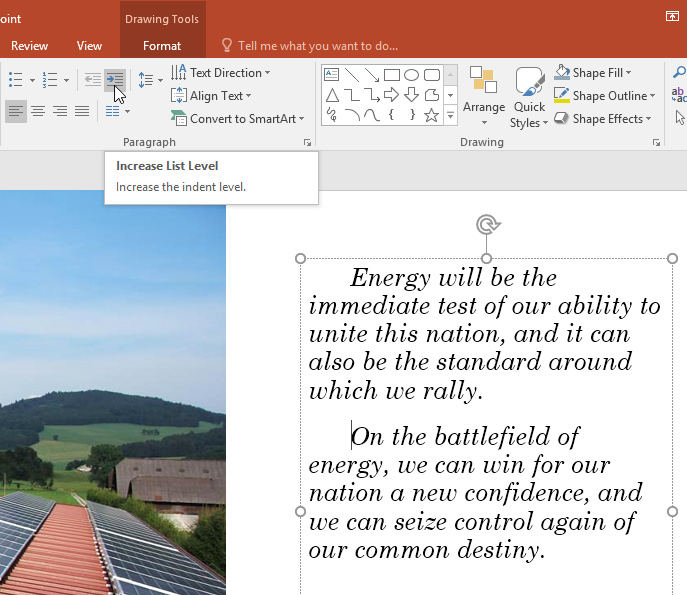687x595 pixels.
Task: Switch to the Review tab
Action: pos(29,45)
